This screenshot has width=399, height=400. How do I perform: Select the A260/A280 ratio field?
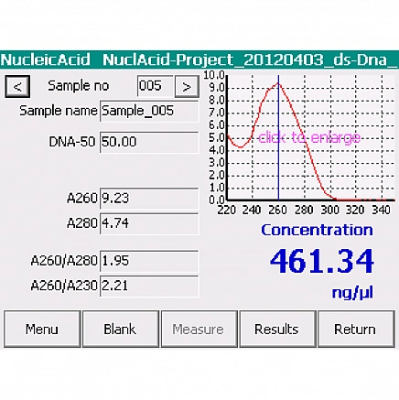tap(149, 261)
